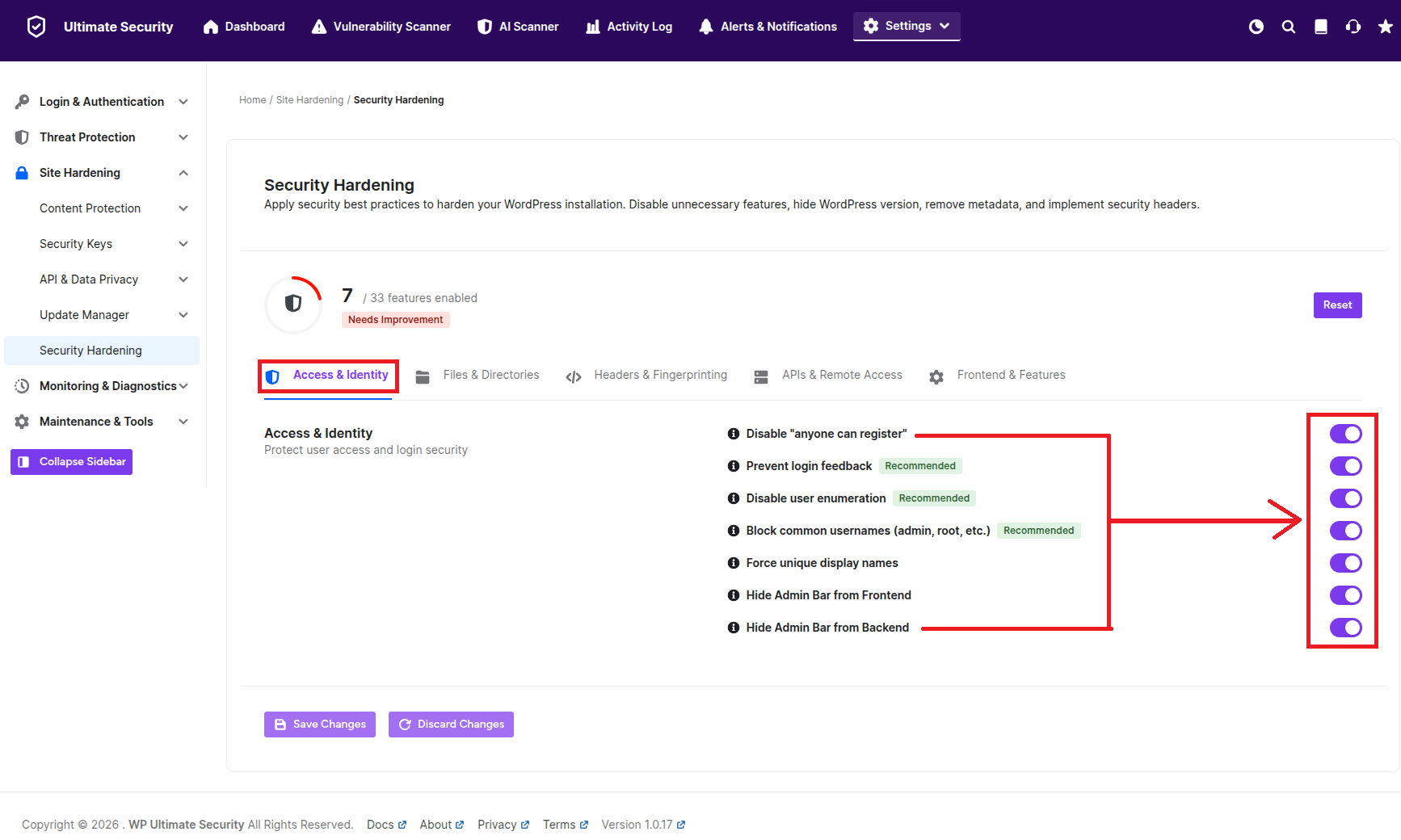The width and height of the screenshot is (1401, 840).
Task: Click the book documentation icon
Action: coord(1321,27)
